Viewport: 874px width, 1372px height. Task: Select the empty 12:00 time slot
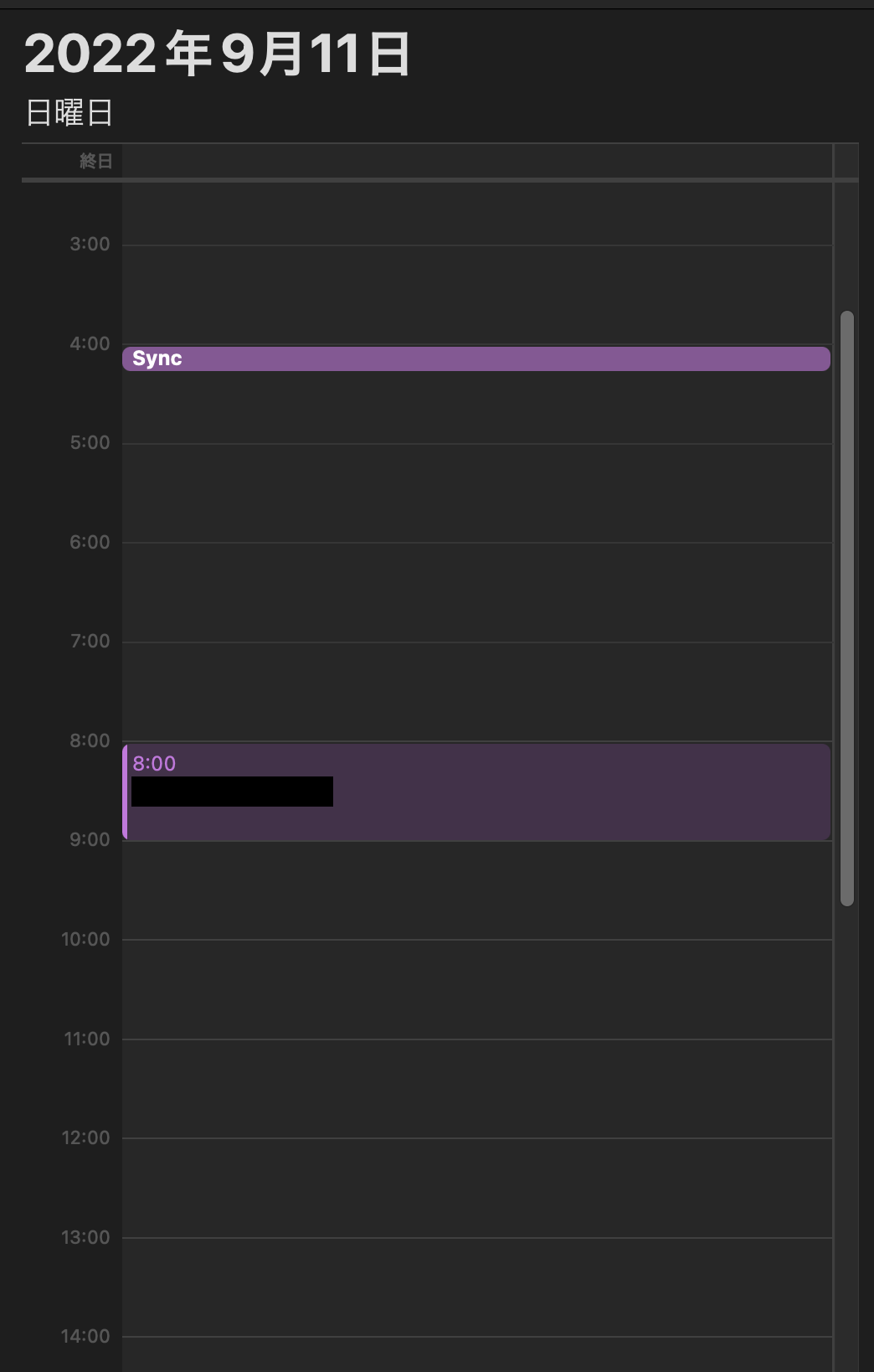pyautogui.click(x=477, y=1188)
